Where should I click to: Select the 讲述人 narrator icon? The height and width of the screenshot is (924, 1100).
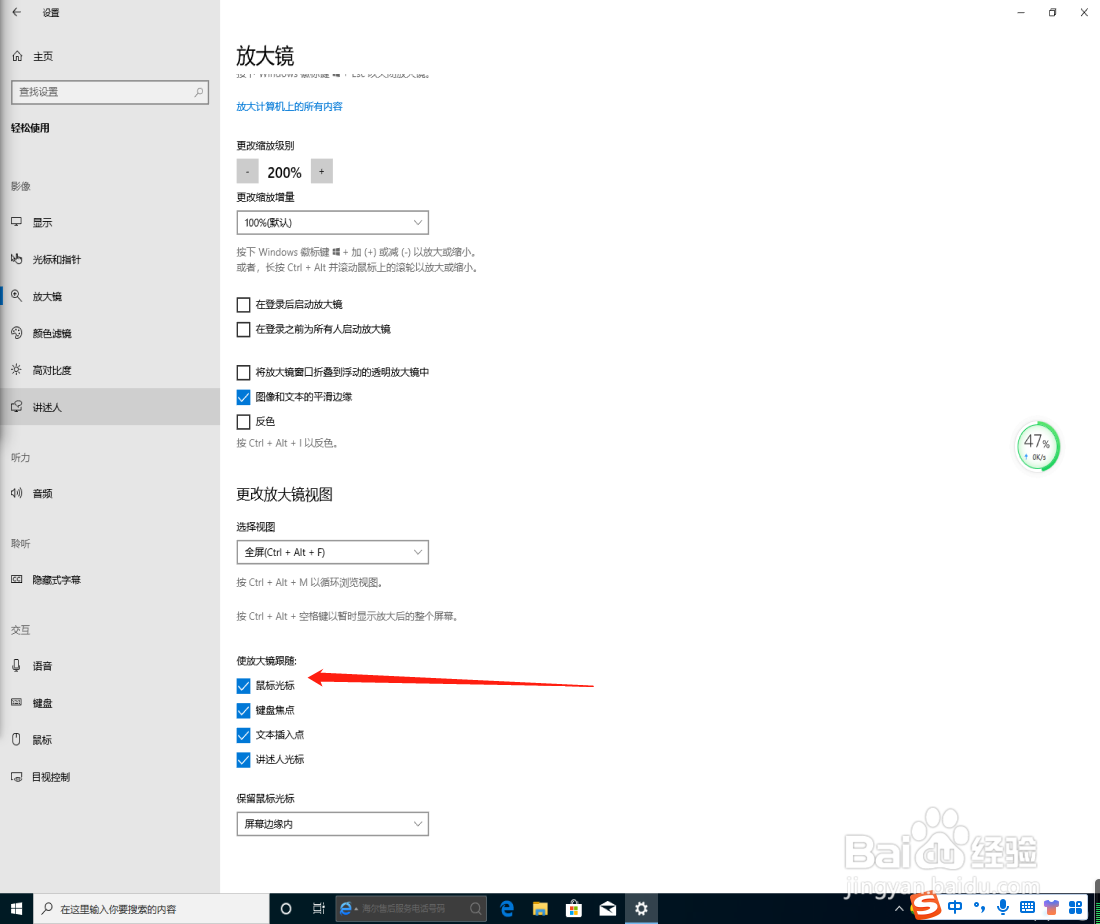click(17, 406)
